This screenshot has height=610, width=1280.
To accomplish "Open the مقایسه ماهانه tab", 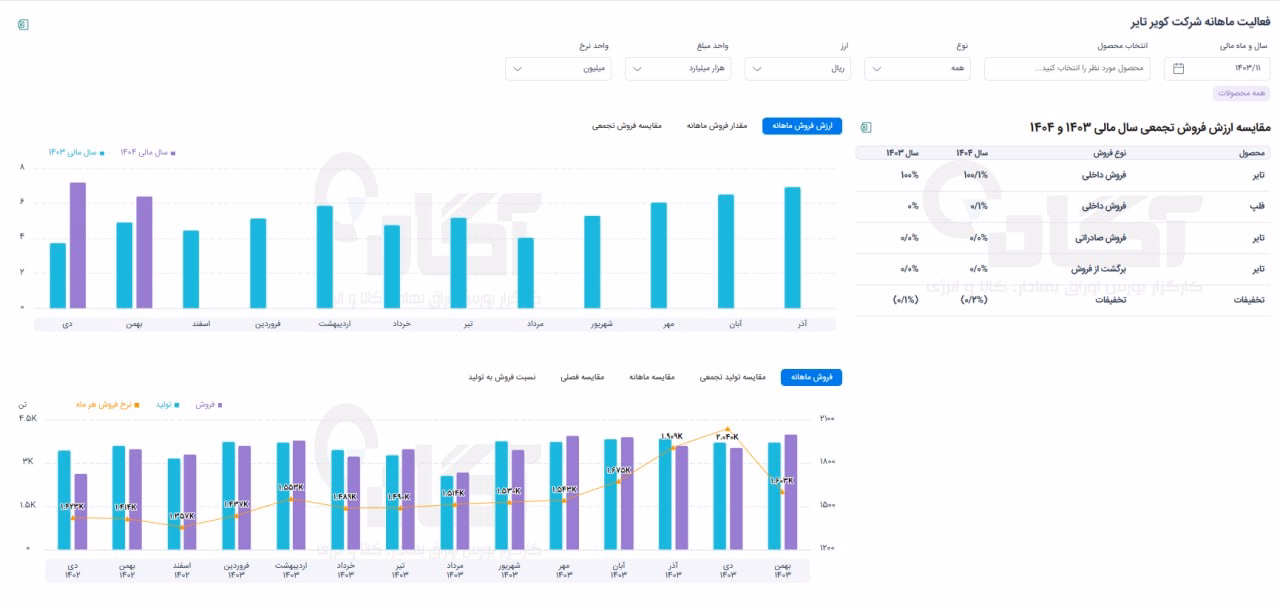I will [x=652, y=377].
